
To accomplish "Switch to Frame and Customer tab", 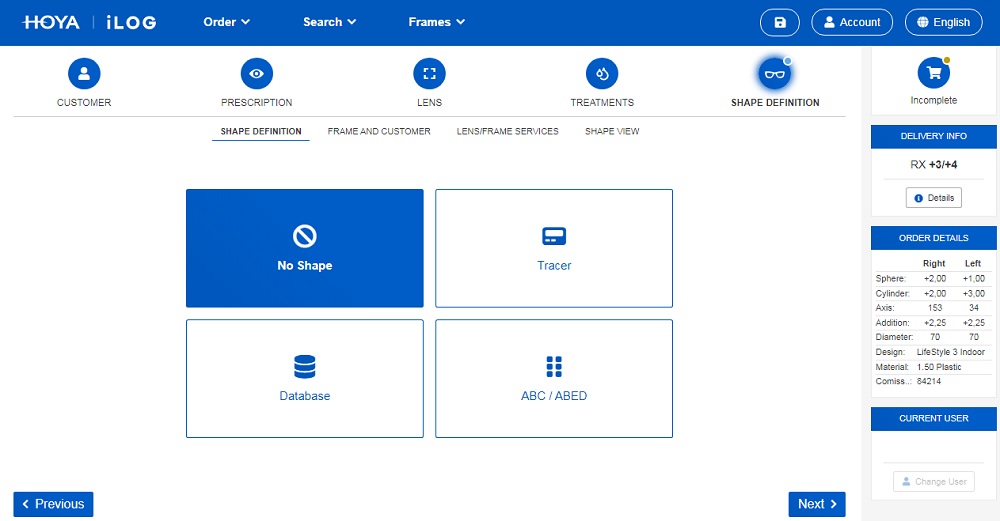I will [379, 131].
